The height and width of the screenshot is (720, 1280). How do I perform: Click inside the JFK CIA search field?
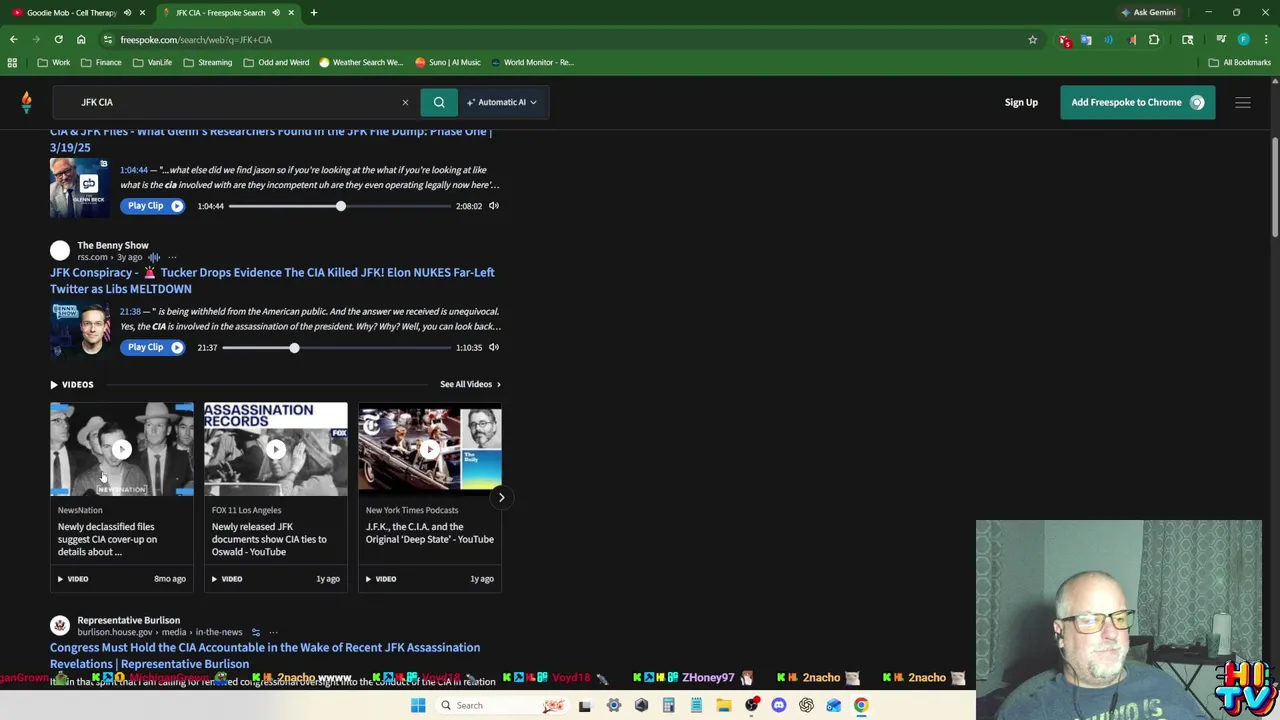pos(235,102)
